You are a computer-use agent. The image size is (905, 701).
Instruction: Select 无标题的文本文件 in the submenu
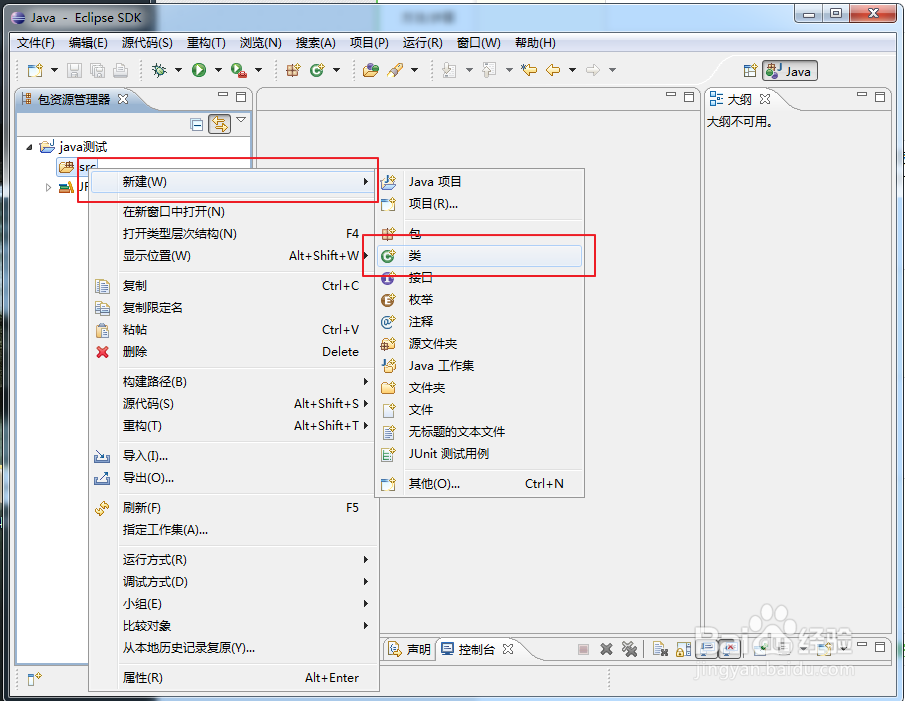tap(479, 432)
